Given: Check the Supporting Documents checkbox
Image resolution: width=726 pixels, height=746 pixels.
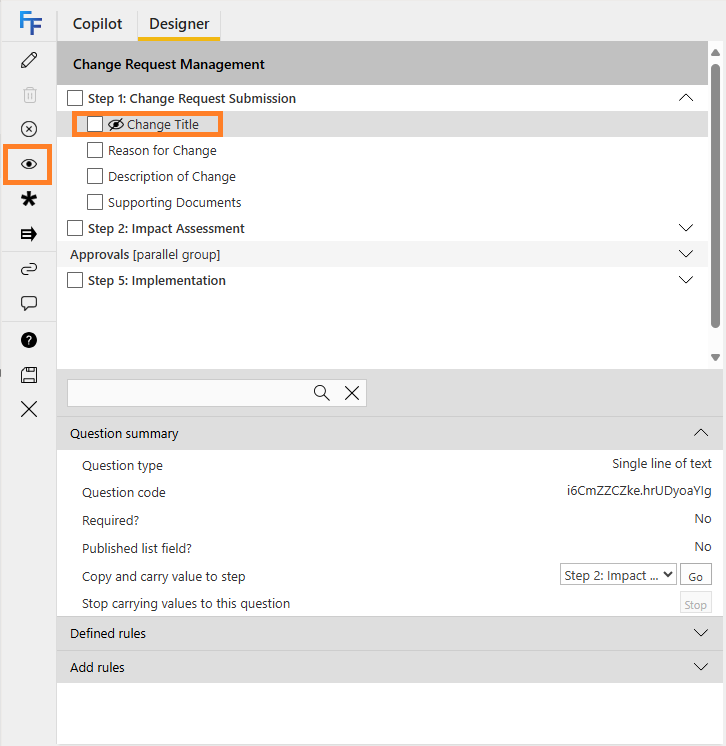Looking at the screenshot, I should pyautogui.click(x=95, y=202).
